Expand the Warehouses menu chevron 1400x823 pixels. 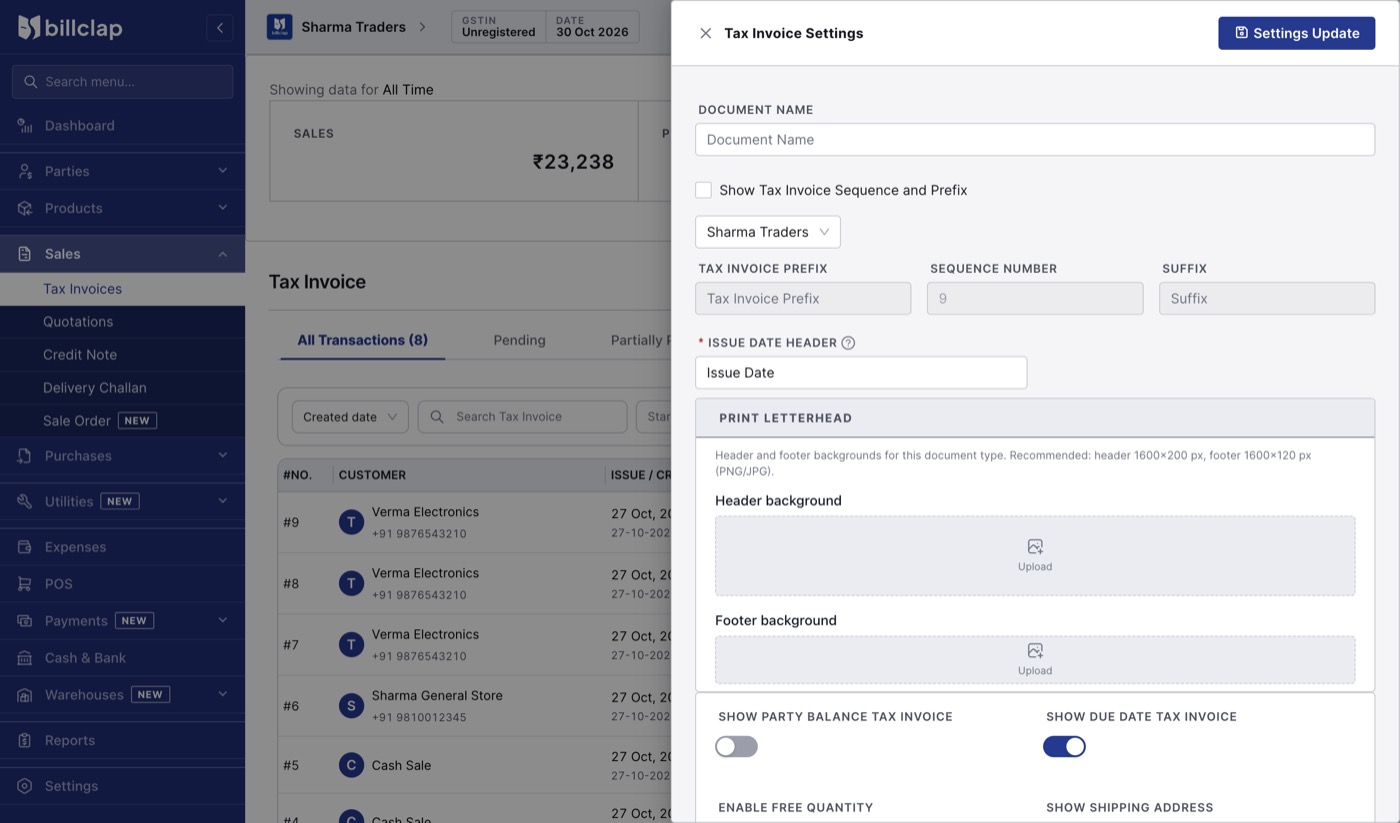(x=222, y=694)
